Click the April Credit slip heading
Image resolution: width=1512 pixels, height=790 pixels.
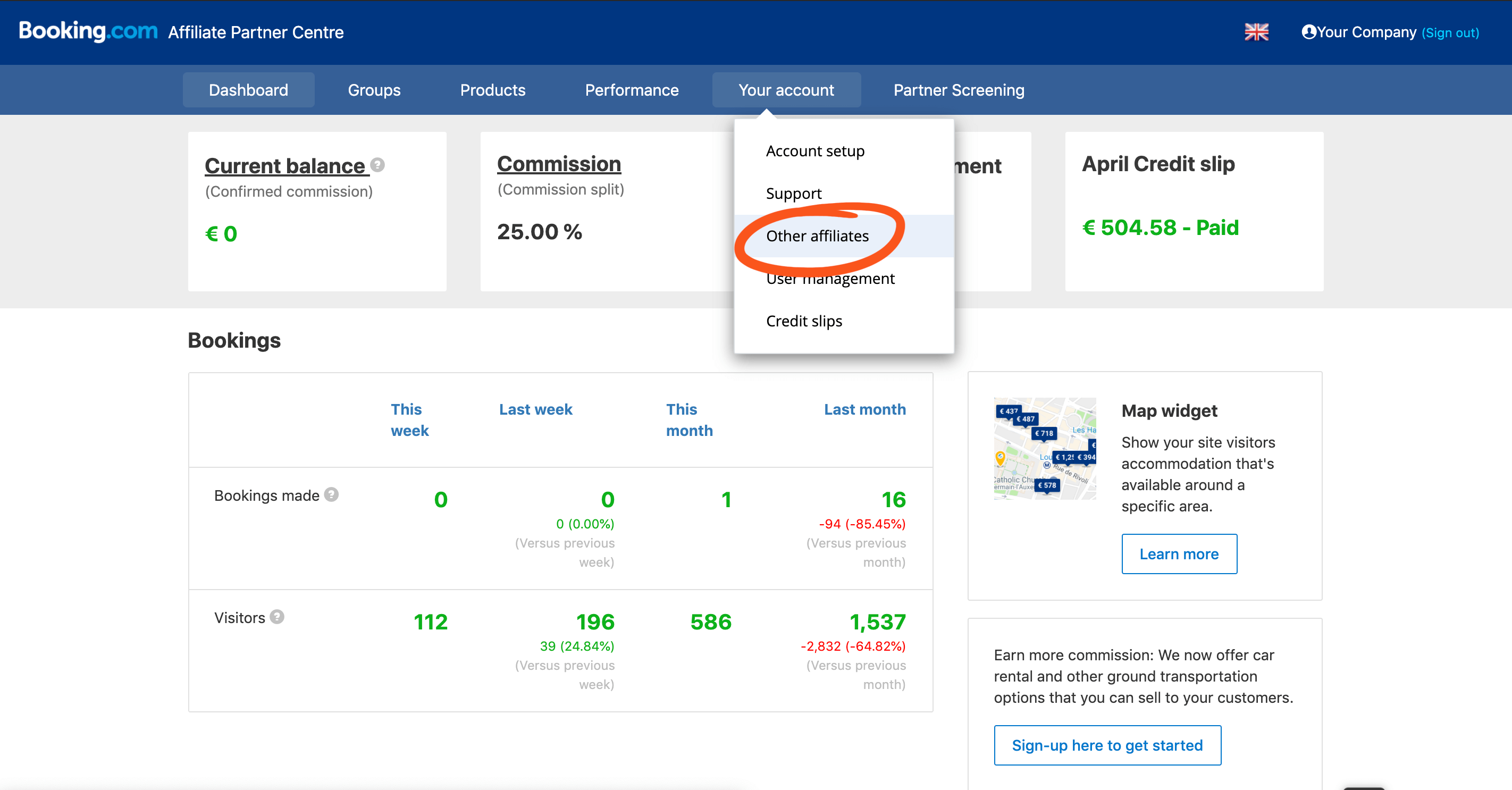click(1158, 164)
